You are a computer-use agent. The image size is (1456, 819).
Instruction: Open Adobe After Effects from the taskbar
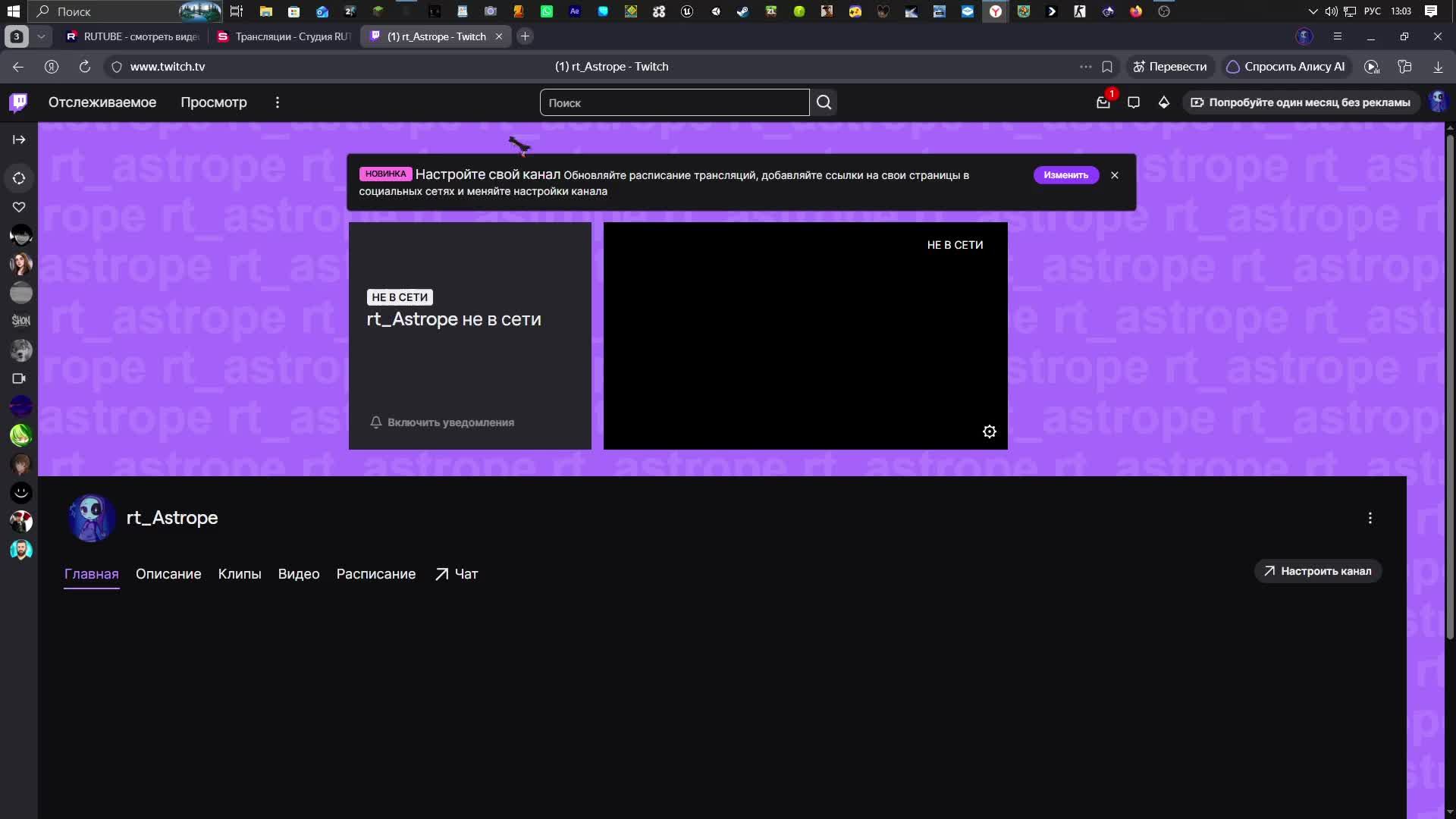pyautogui.click(x=575, y=11)
